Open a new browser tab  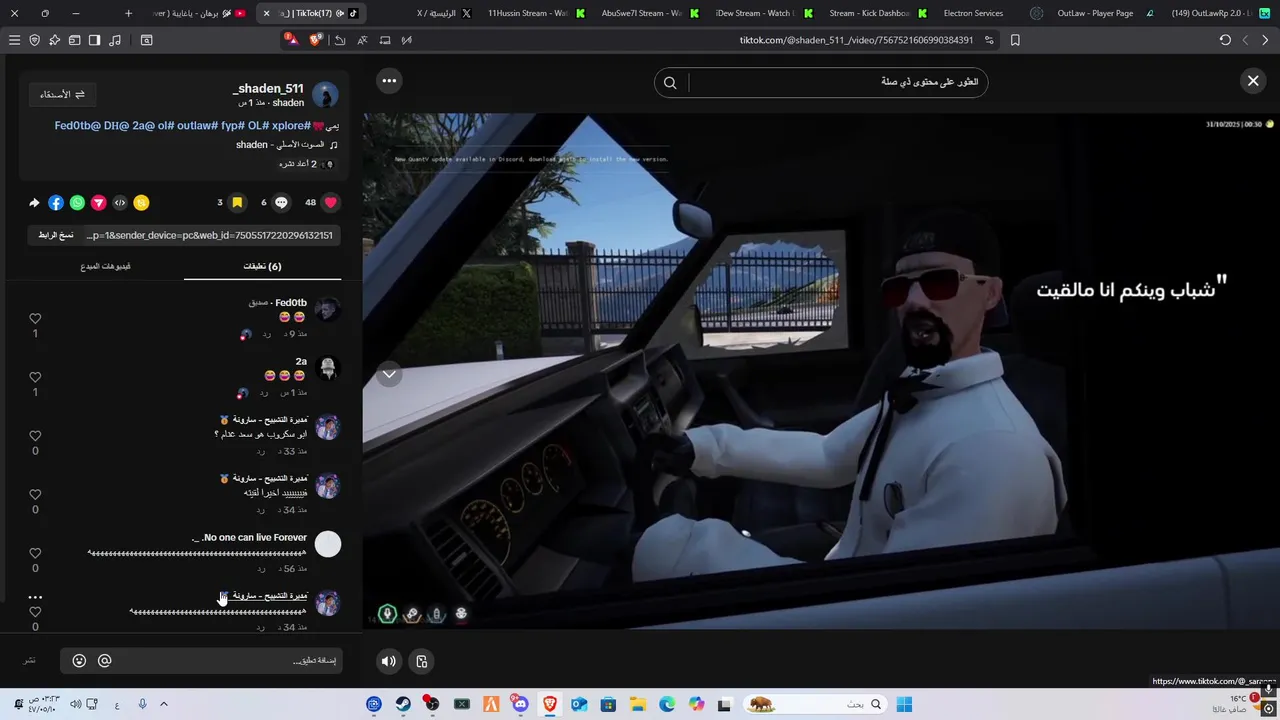pyautogui.click(x=128, y=13)
